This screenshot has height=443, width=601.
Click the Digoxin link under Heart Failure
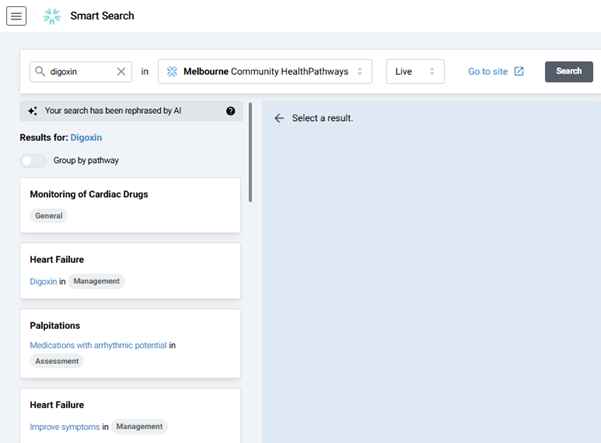(43, 281)
